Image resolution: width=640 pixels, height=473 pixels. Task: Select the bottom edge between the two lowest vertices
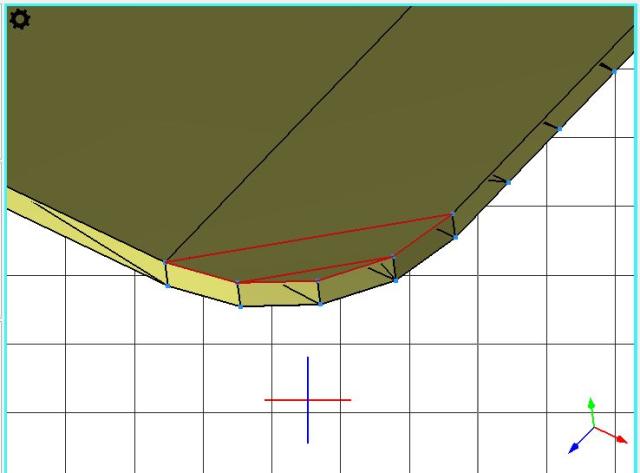pos(280,305)
